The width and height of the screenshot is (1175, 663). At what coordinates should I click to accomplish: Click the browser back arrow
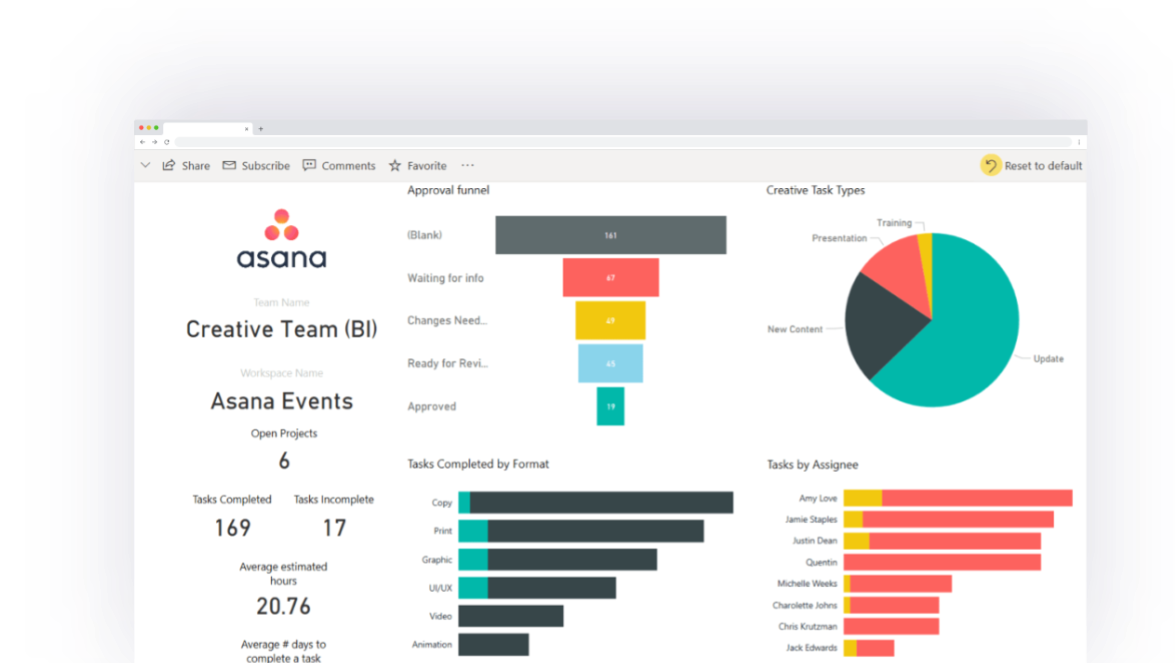click(x=142, y=142)
